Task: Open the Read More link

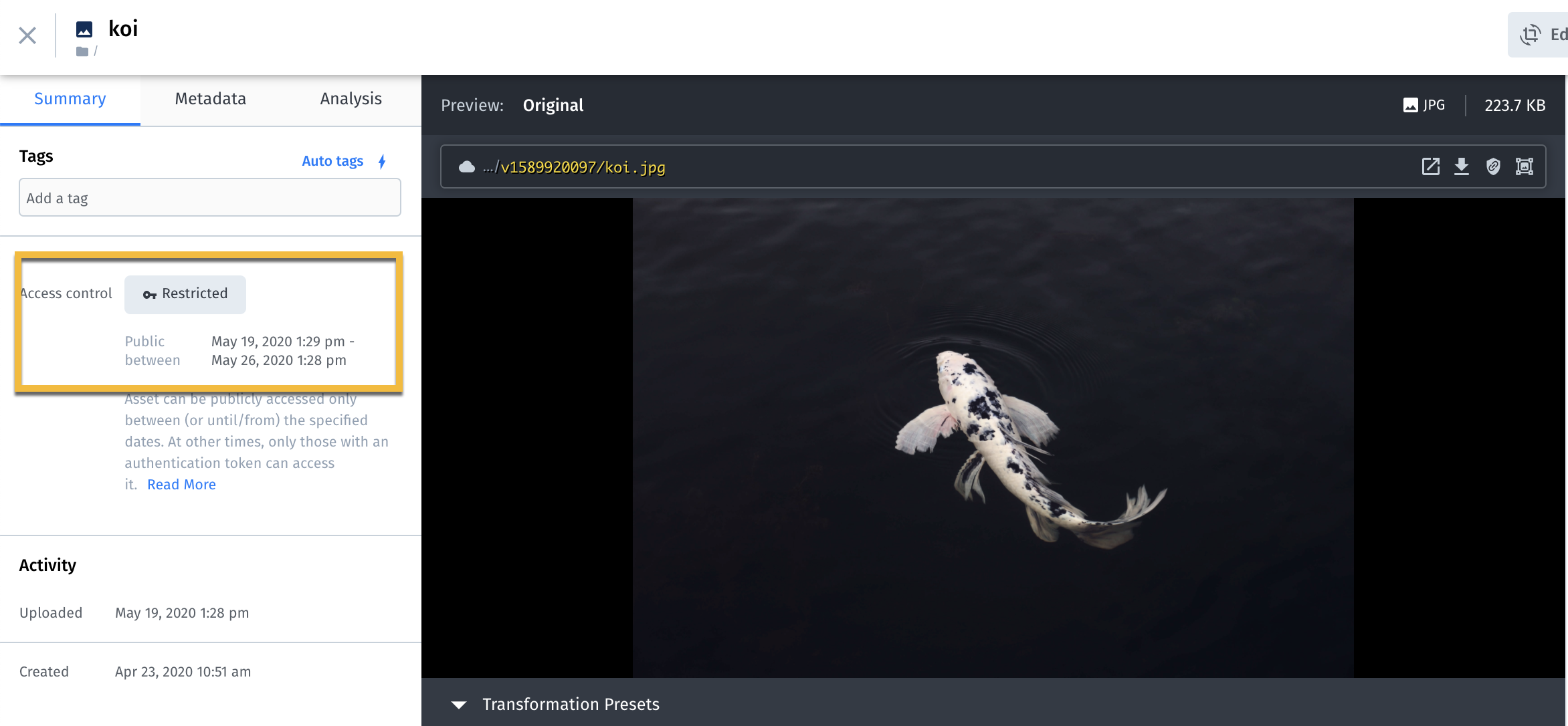Action: click(181, 485)
